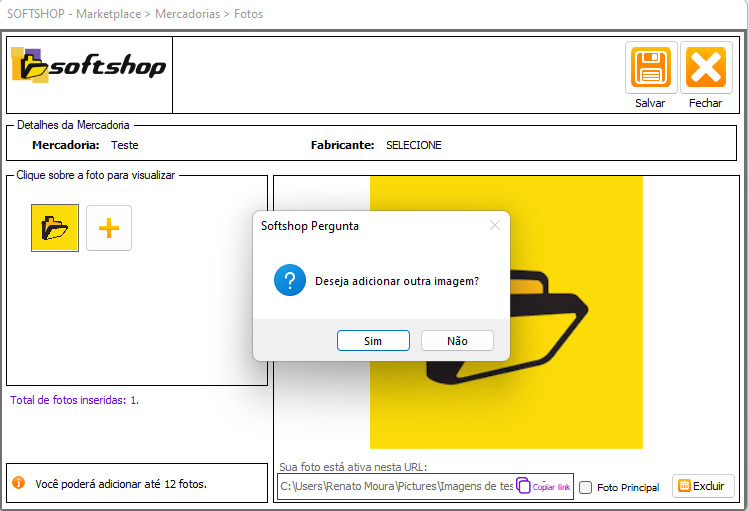Click the Salvar floppy disk icon
749x511 pixels.
pos(650,68)
